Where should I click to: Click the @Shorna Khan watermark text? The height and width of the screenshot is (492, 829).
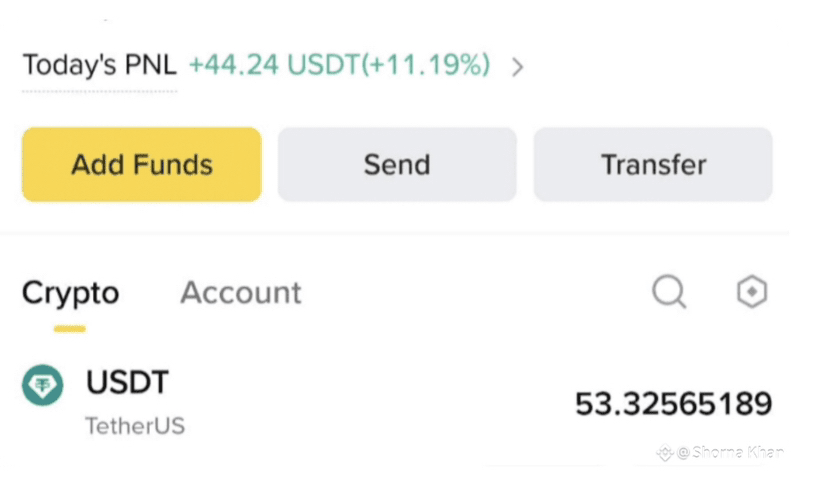pyautogui.click(x=730, y=453)
